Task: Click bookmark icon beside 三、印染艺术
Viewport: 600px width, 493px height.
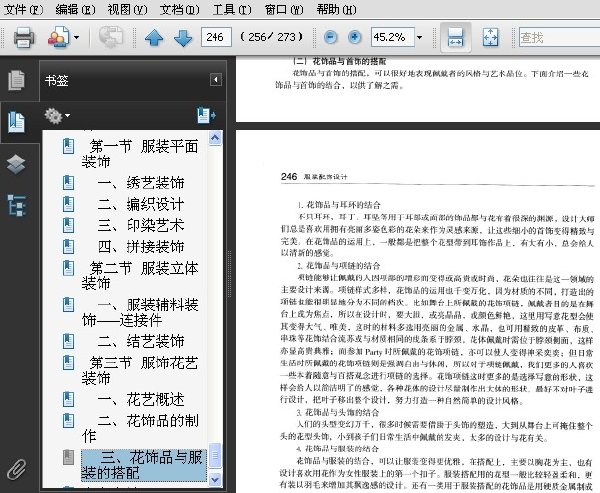Action: pos(68,225)
